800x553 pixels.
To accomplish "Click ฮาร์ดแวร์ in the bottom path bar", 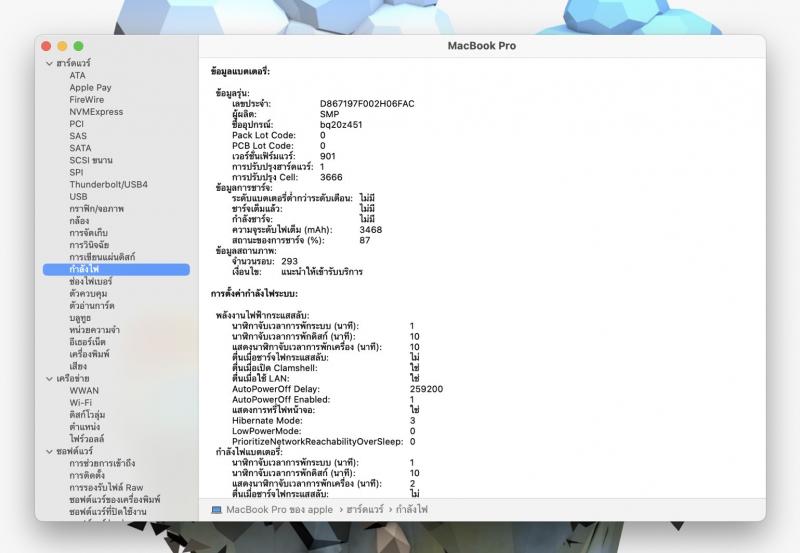I will tap(365, 509).
